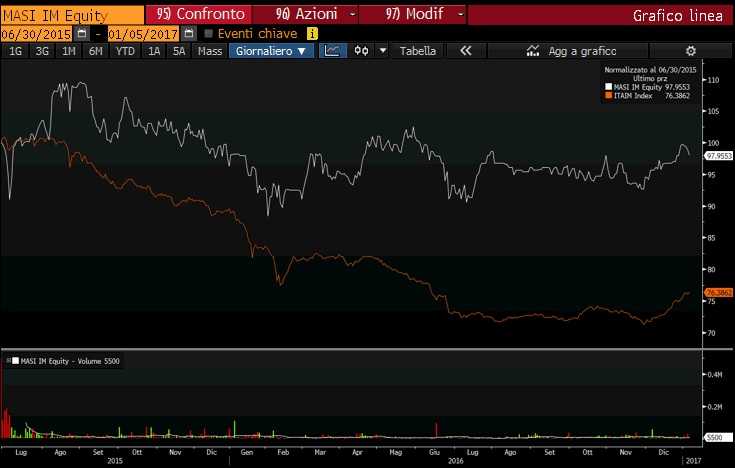
Task: Open the start date calendar picker
Action: 82,34
